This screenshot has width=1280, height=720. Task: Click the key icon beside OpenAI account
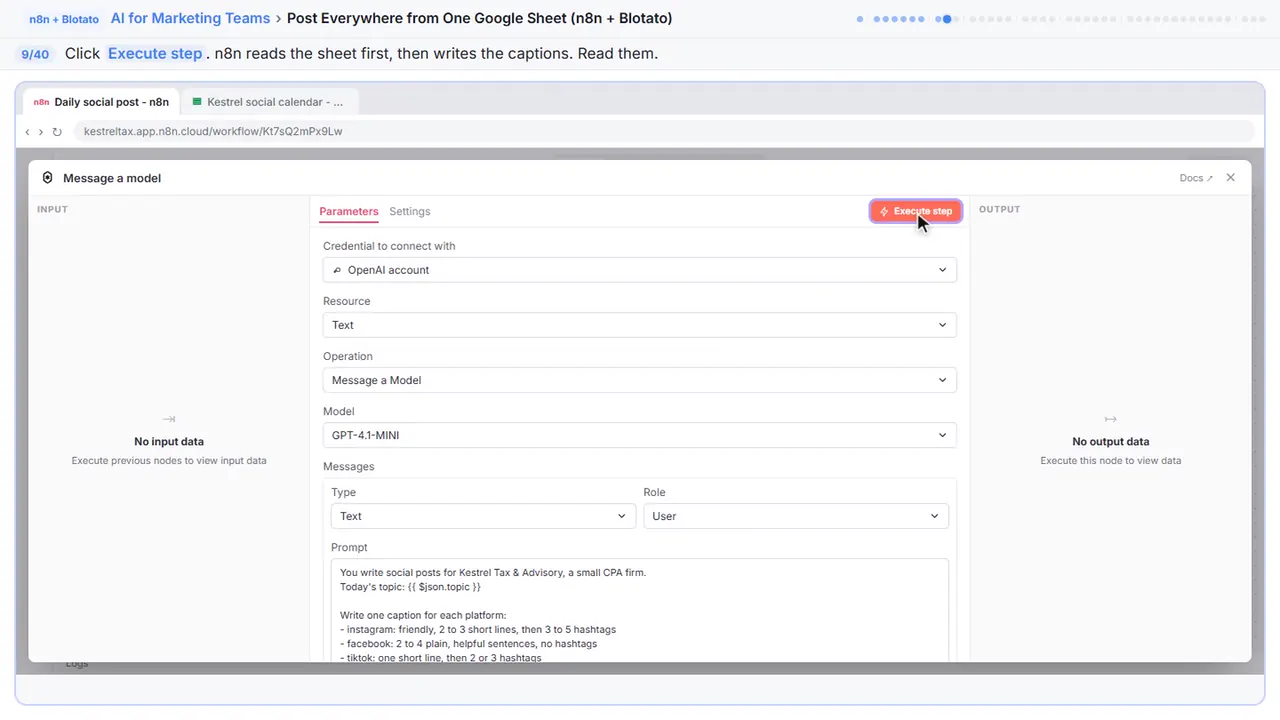pos(337,270)
